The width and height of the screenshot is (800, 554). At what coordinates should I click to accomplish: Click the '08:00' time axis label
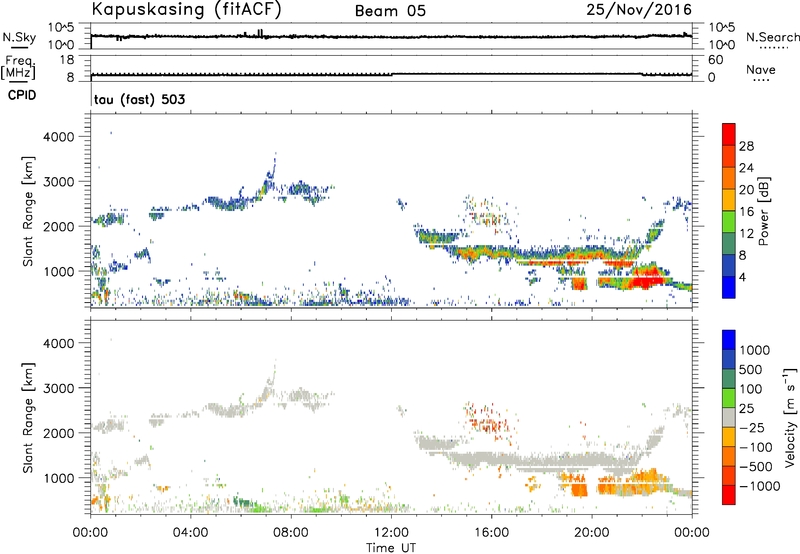291,533
